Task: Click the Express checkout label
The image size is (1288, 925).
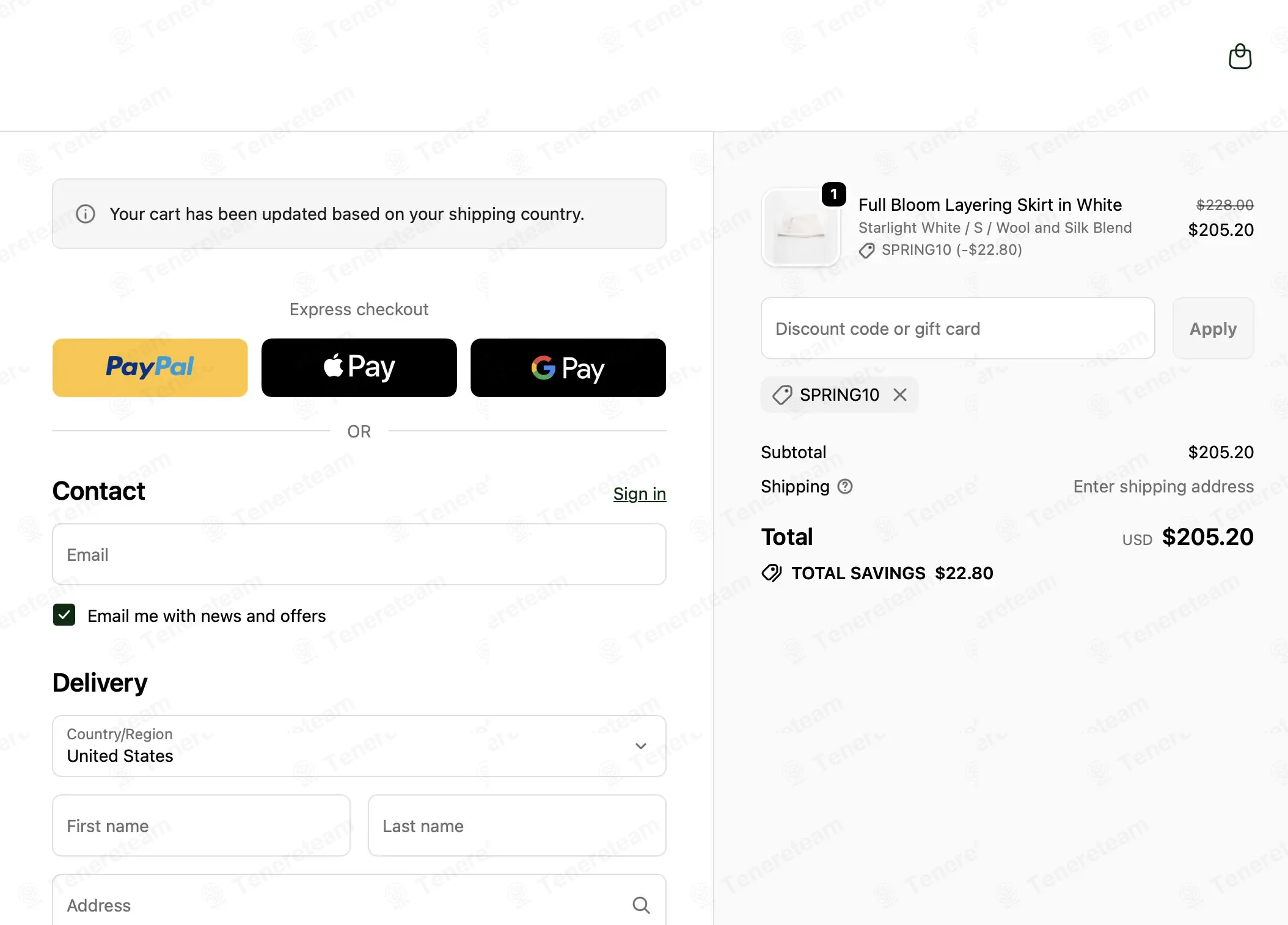Action: pyautogui.click(x=359, y=309)
